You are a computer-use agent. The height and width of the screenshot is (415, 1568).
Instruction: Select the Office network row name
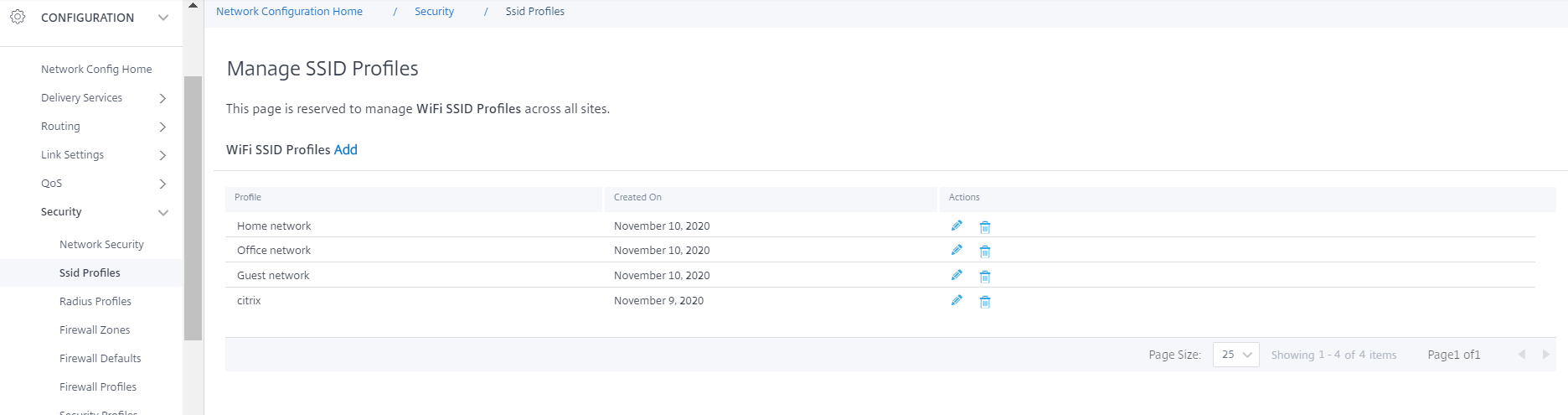coord(274,251)
